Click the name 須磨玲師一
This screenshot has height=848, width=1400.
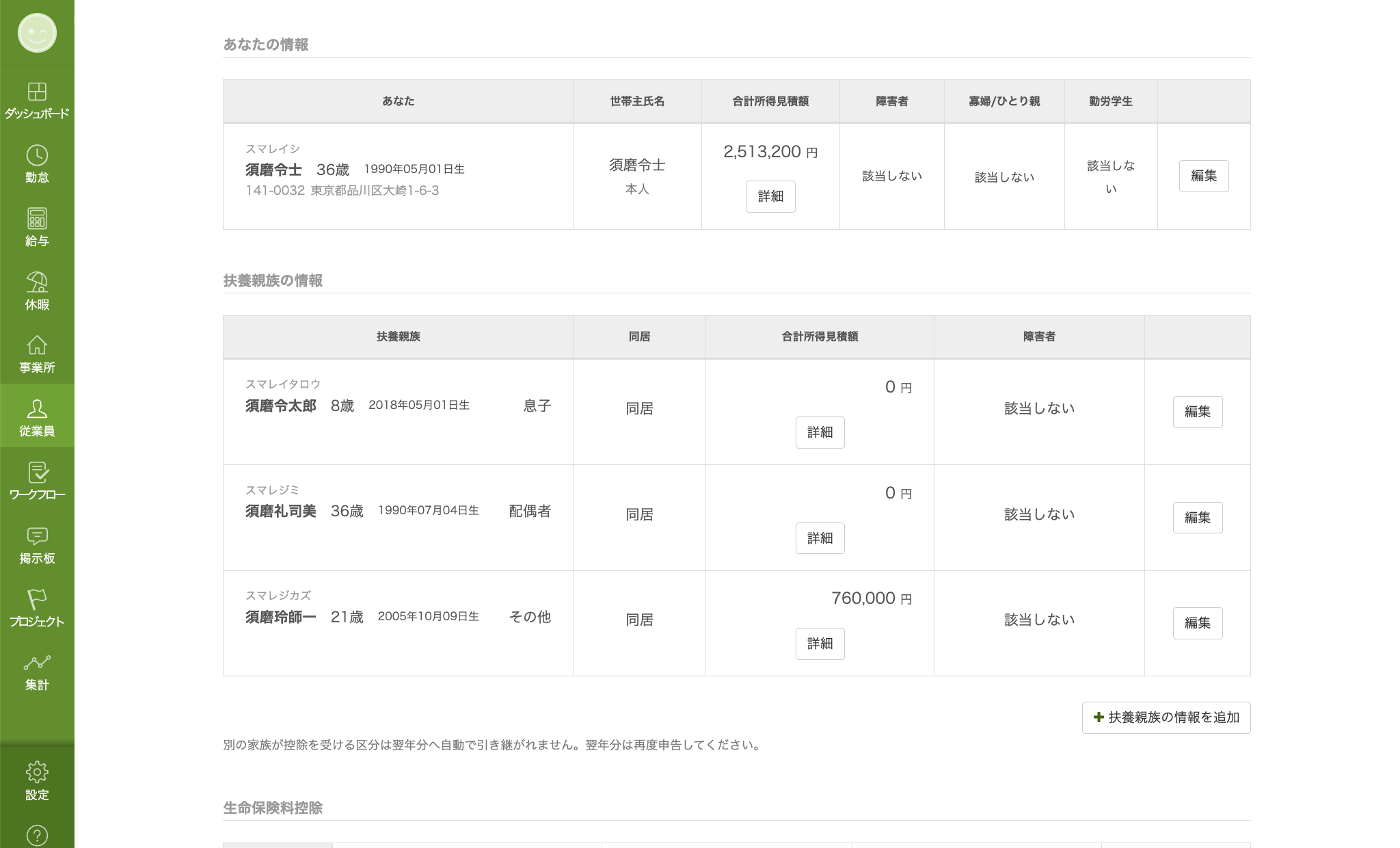click(x=281, y=618)
